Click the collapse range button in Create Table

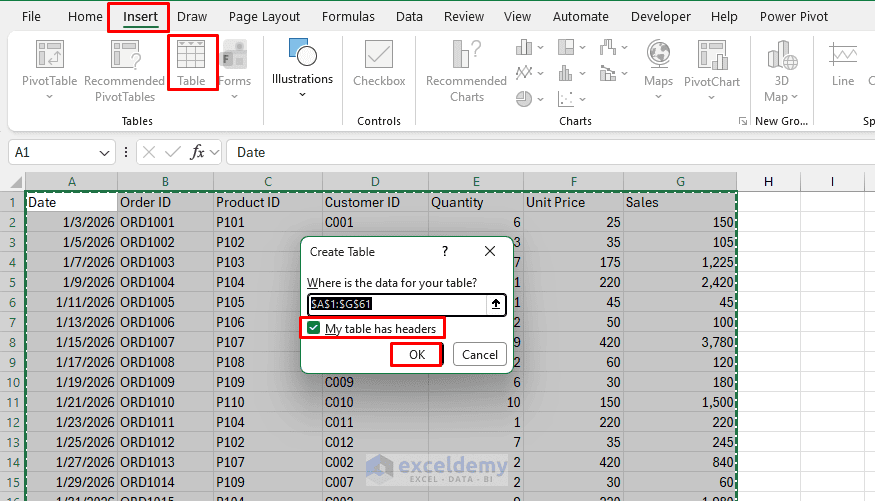click(496, 304)
